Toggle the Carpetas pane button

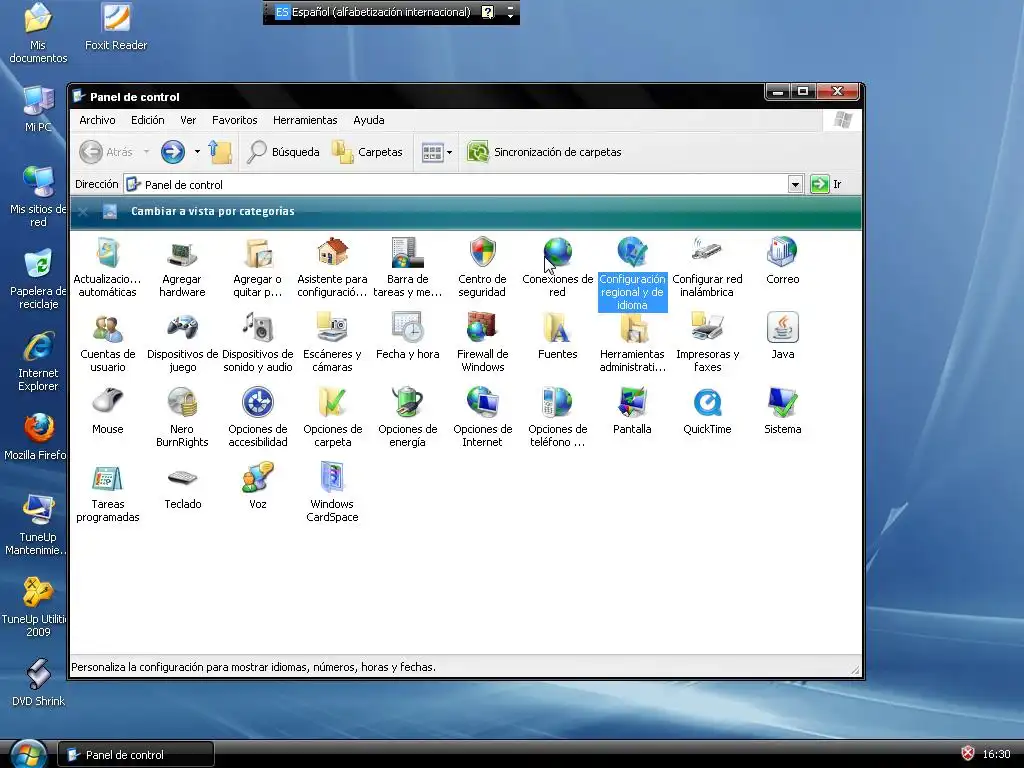(367, 152)
